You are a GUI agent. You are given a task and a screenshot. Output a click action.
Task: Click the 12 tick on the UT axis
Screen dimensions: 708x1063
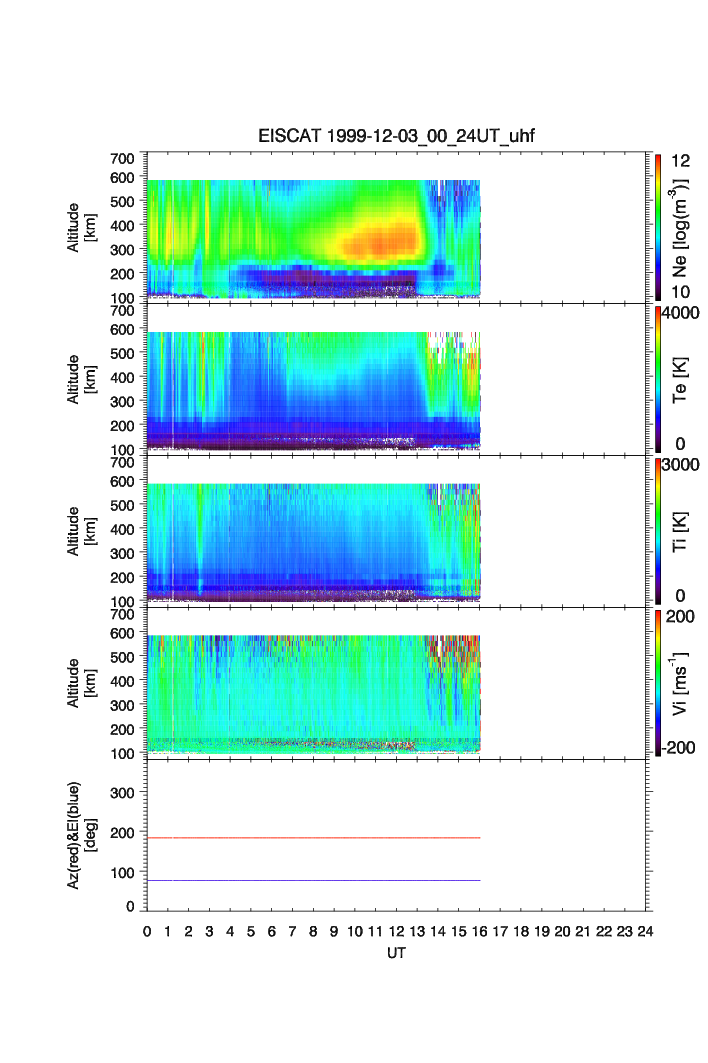coord(396,930)
